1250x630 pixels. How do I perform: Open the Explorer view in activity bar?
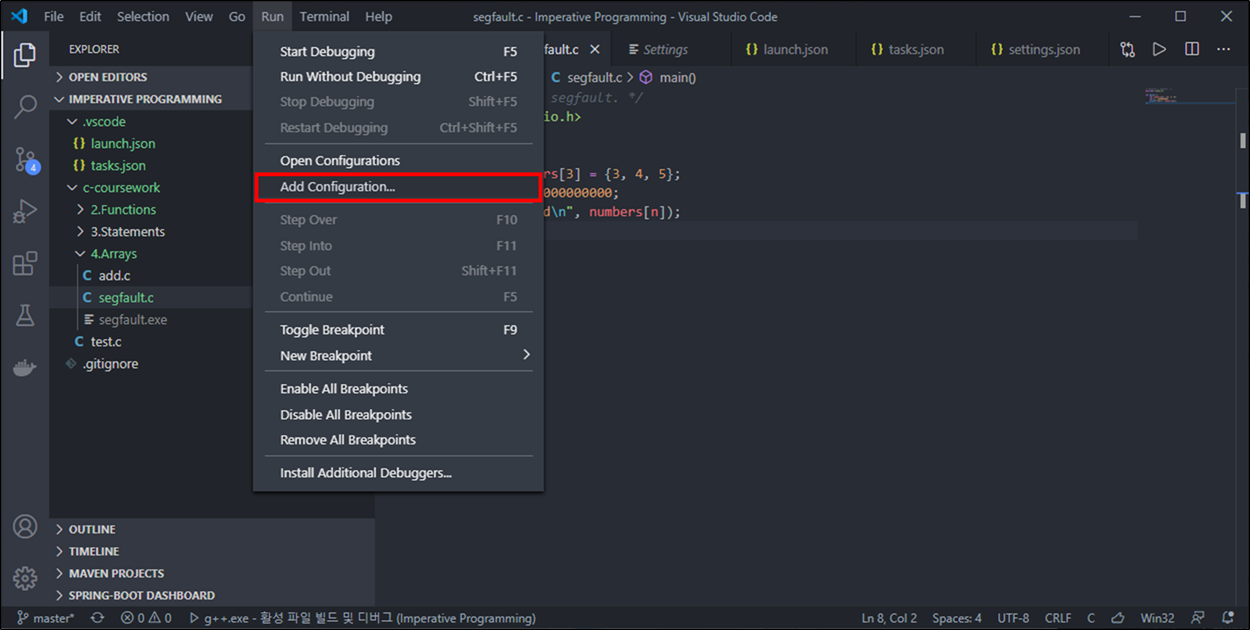[25, 55]
